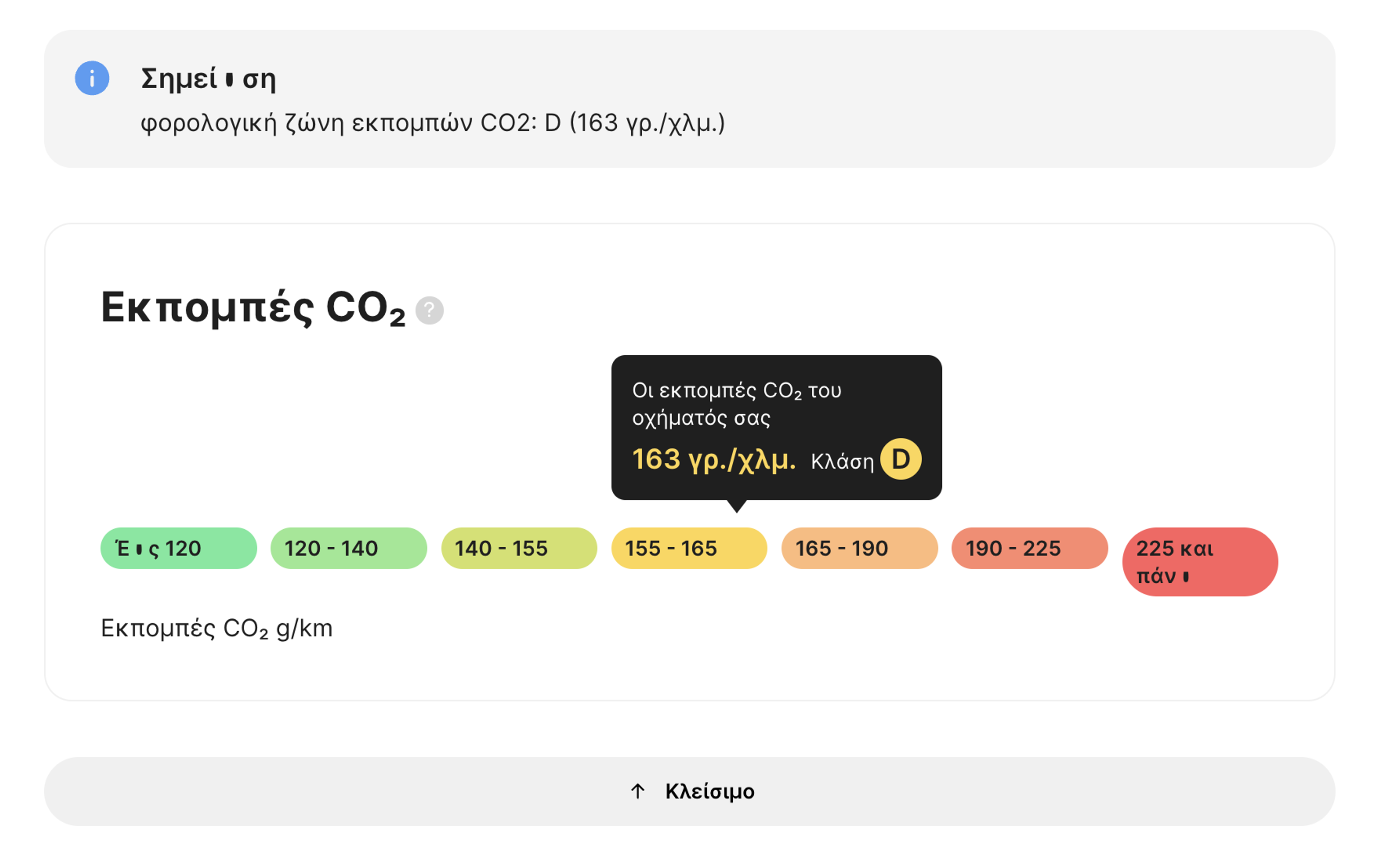Click the yellow D class badge
Screen dimensions: 1384x868
pyautogui.click(x=900, y=459)
